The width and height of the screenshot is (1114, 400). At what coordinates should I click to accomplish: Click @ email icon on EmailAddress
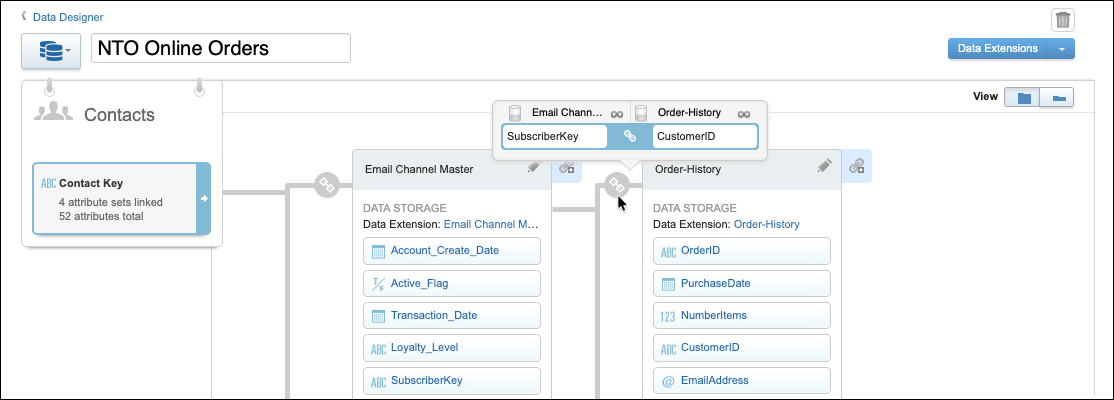(668, 382)
